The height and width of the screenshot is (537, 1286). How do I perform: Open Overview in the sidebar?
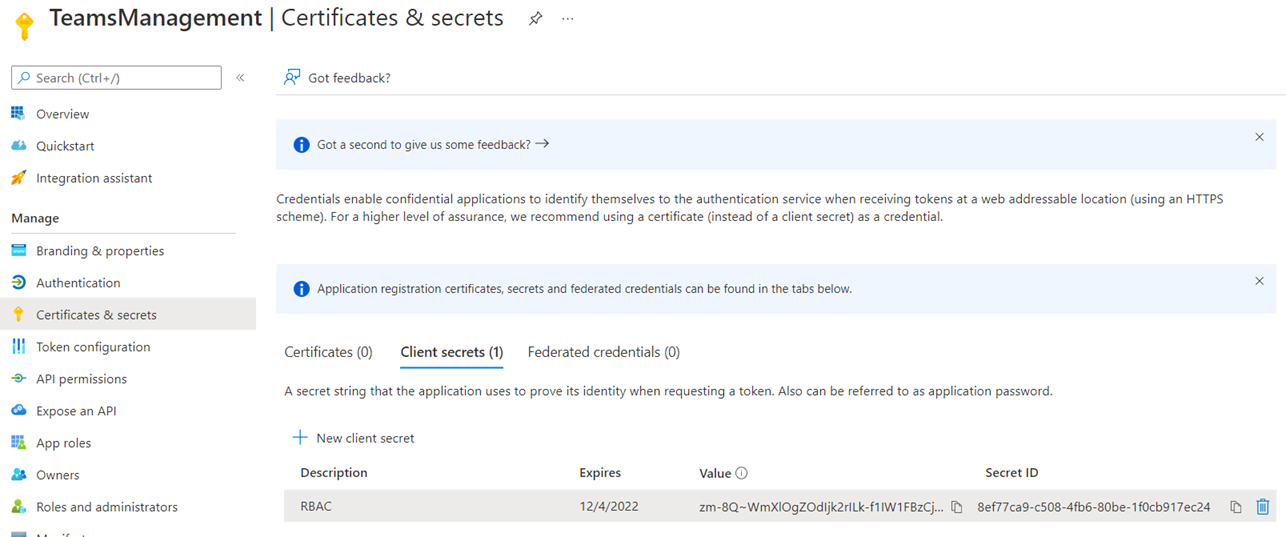point(62,114)
